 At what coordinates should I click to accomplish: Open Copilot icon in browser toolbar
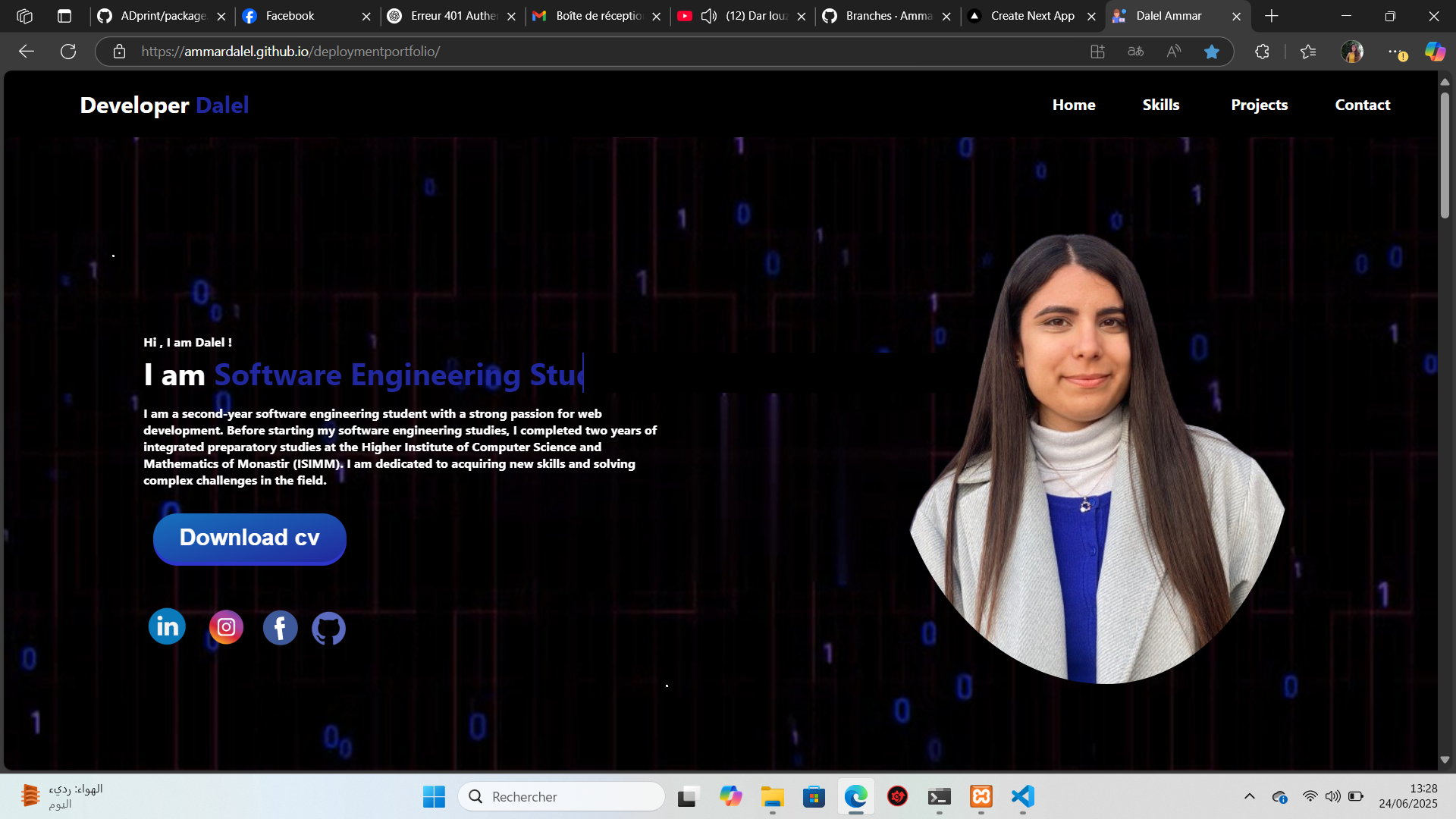pyautogui.click(x=1435, y=52)
